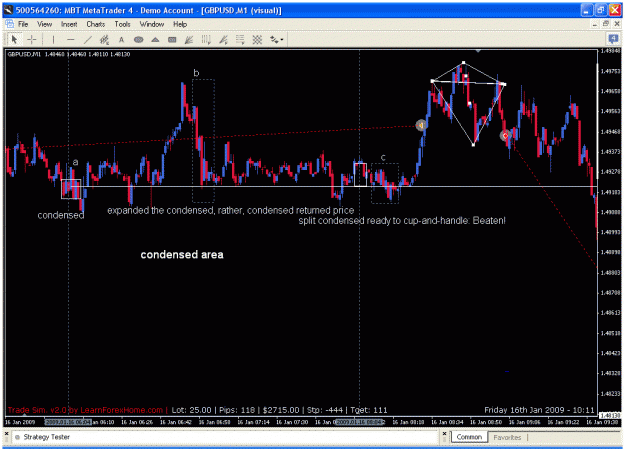Click 'Friday 16th Jan 2009 - 10:11' timestamp

(x=539, y=410)
